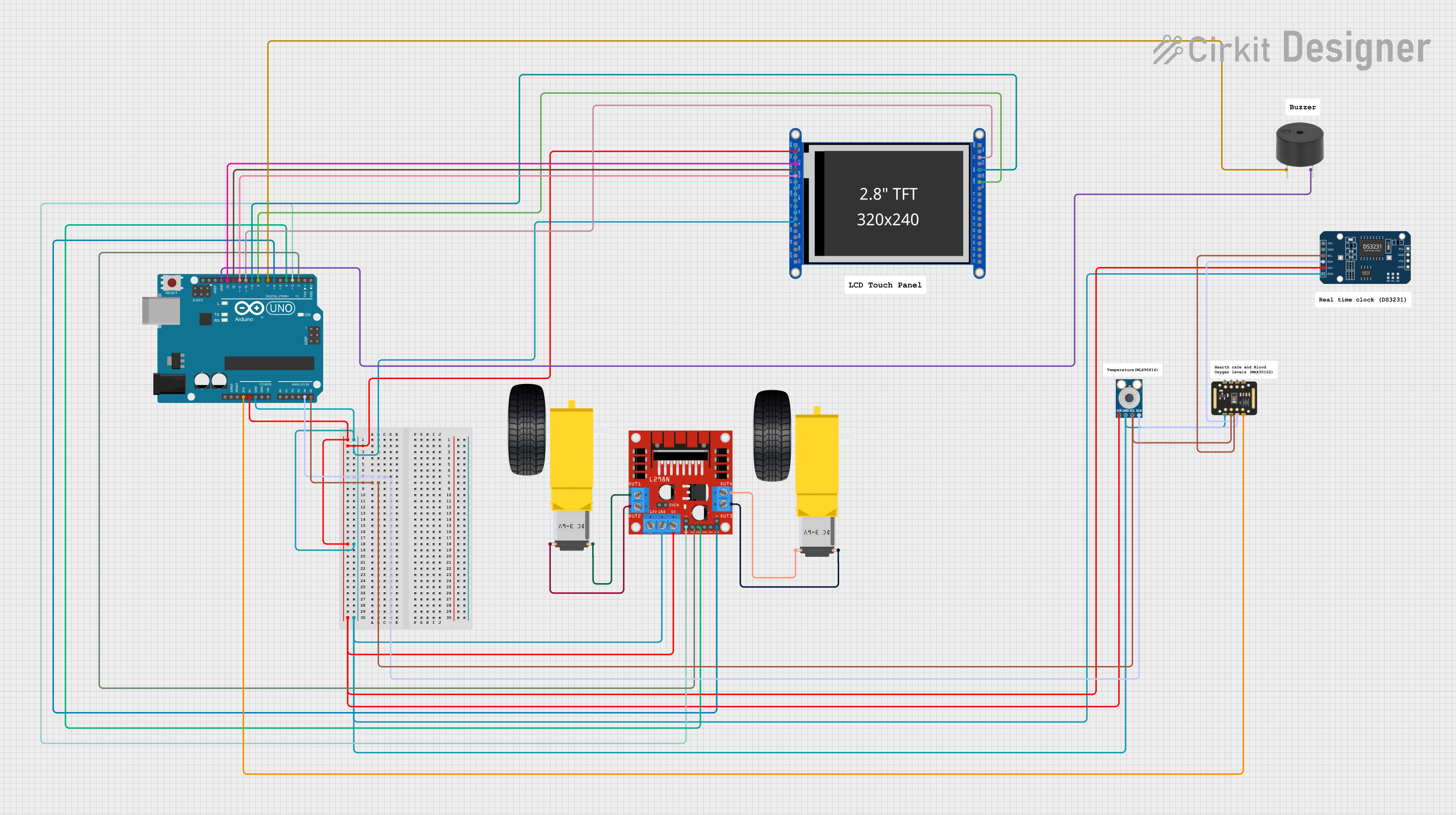Click the UNO logo text on the Arduino
1456x815 pixels.
pyautogui.click(x=281, y=308)
